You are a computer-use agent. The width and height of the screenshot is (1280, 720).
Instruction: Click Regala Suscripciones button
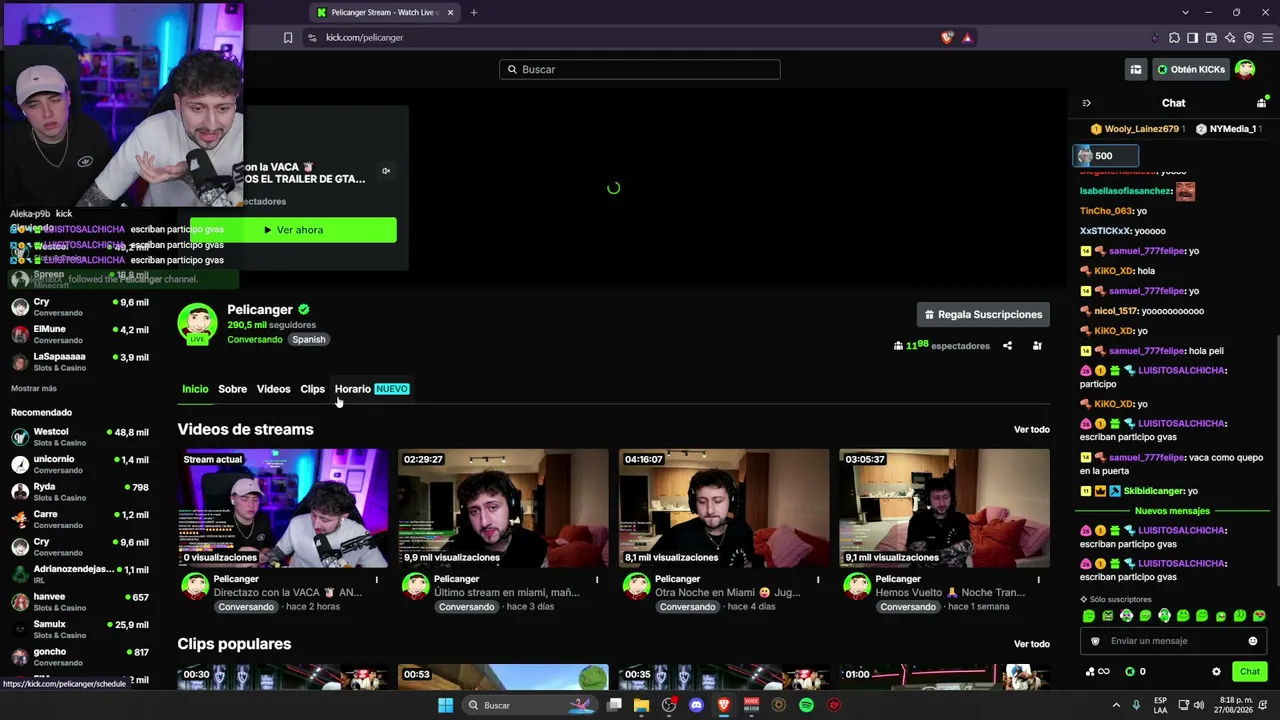coord(983,314)
